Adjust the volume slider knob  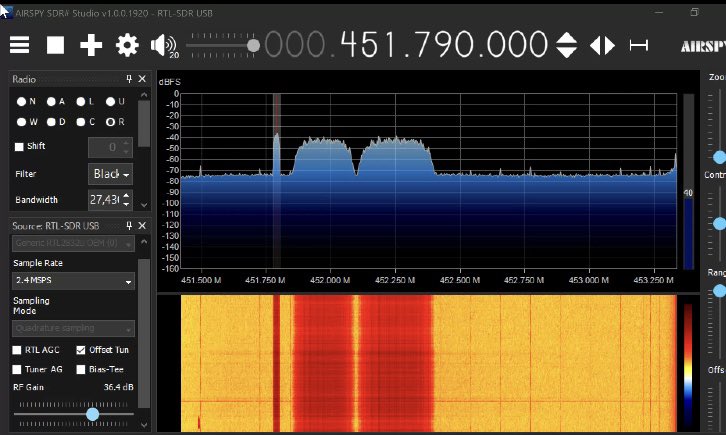point(253,46)
